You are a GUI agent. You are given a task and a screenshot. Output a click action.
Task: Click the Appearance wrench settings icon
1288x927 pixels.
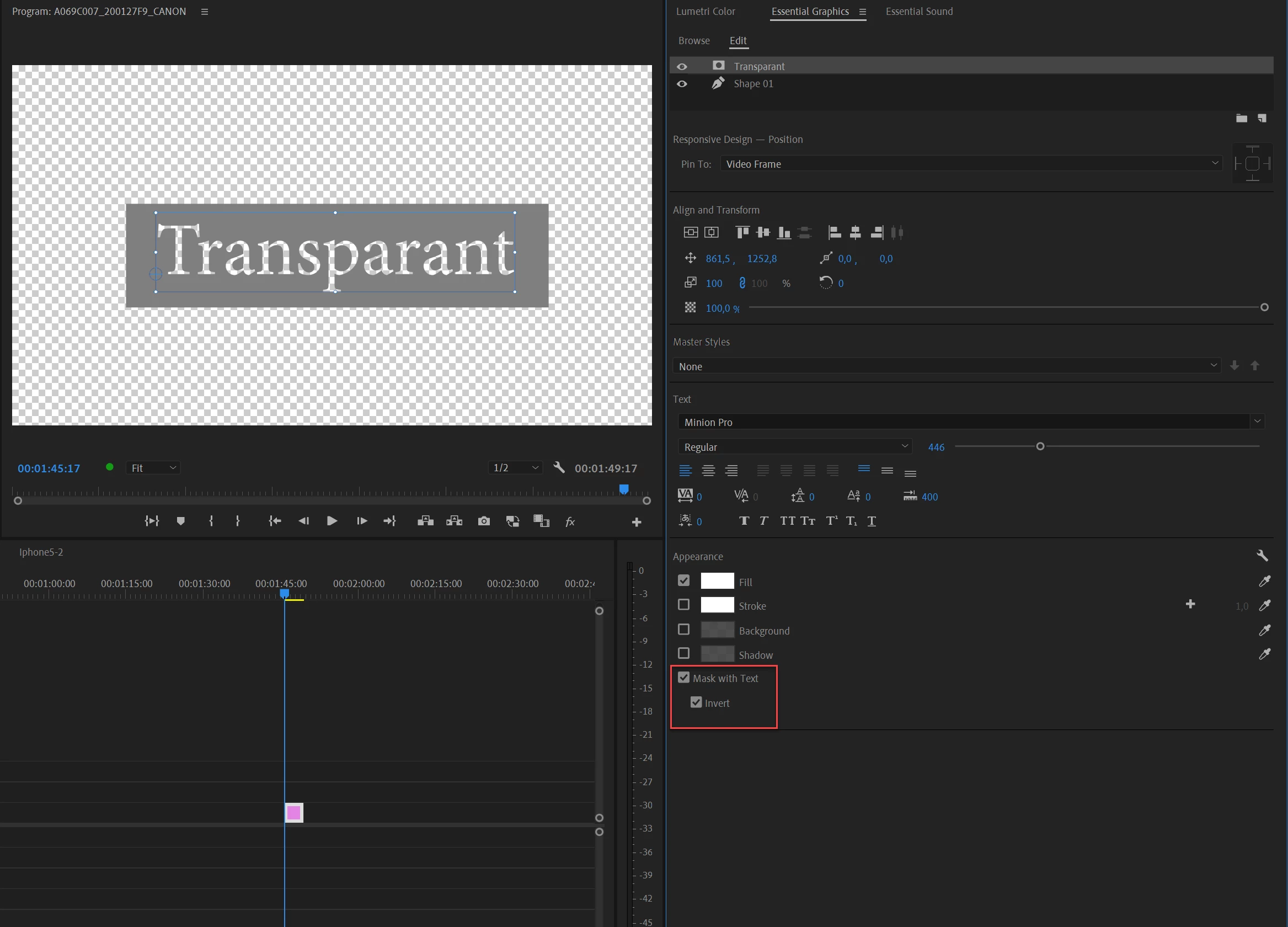[1262, 556]
